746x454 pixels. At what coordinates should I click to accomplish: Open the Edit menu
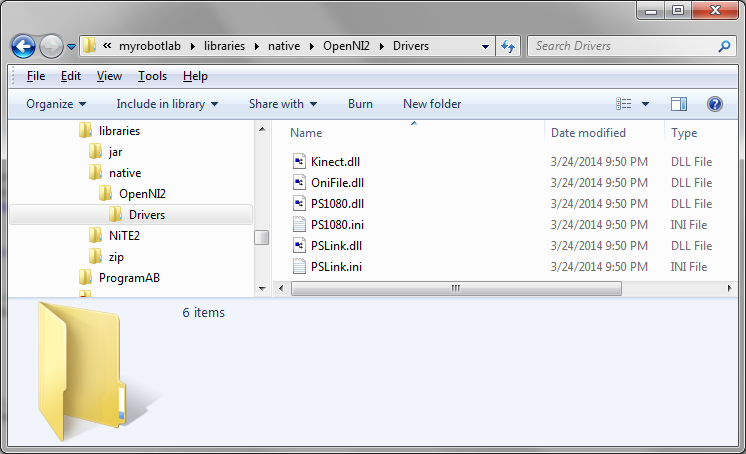71,76
